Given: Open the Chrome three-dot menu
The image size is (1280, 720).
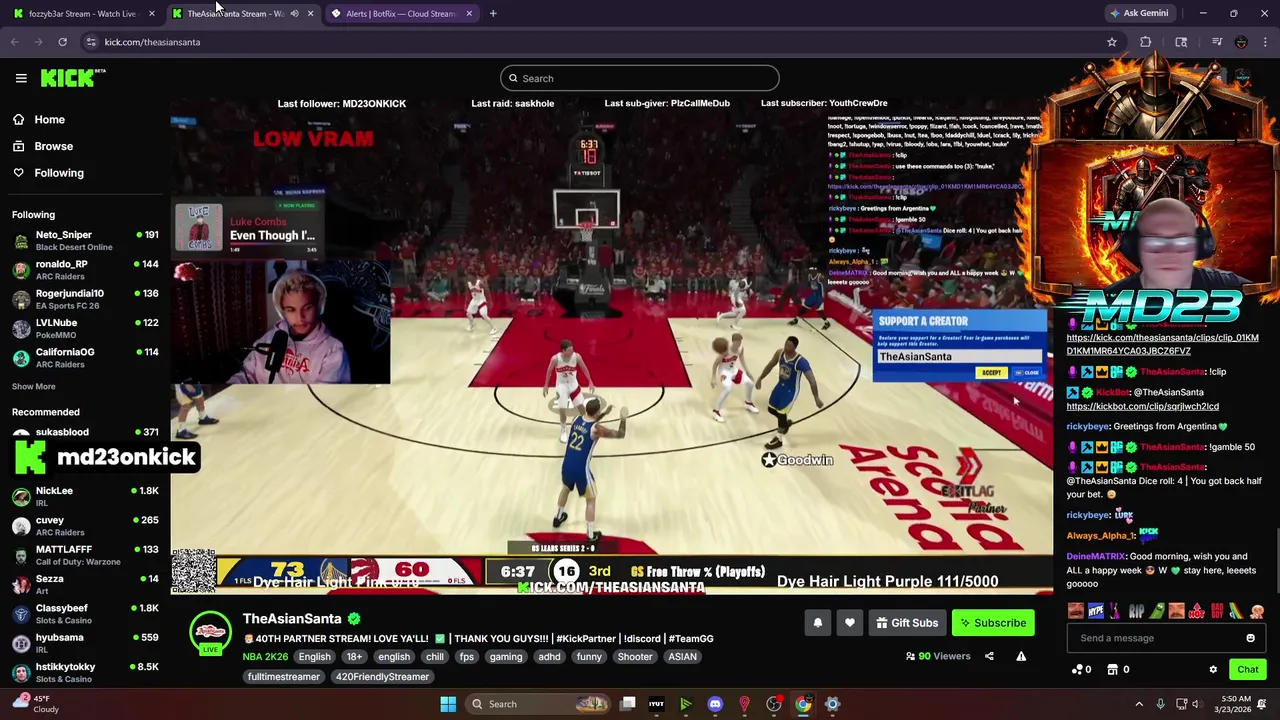Looking at the screenshot, I should point(1265,42).
